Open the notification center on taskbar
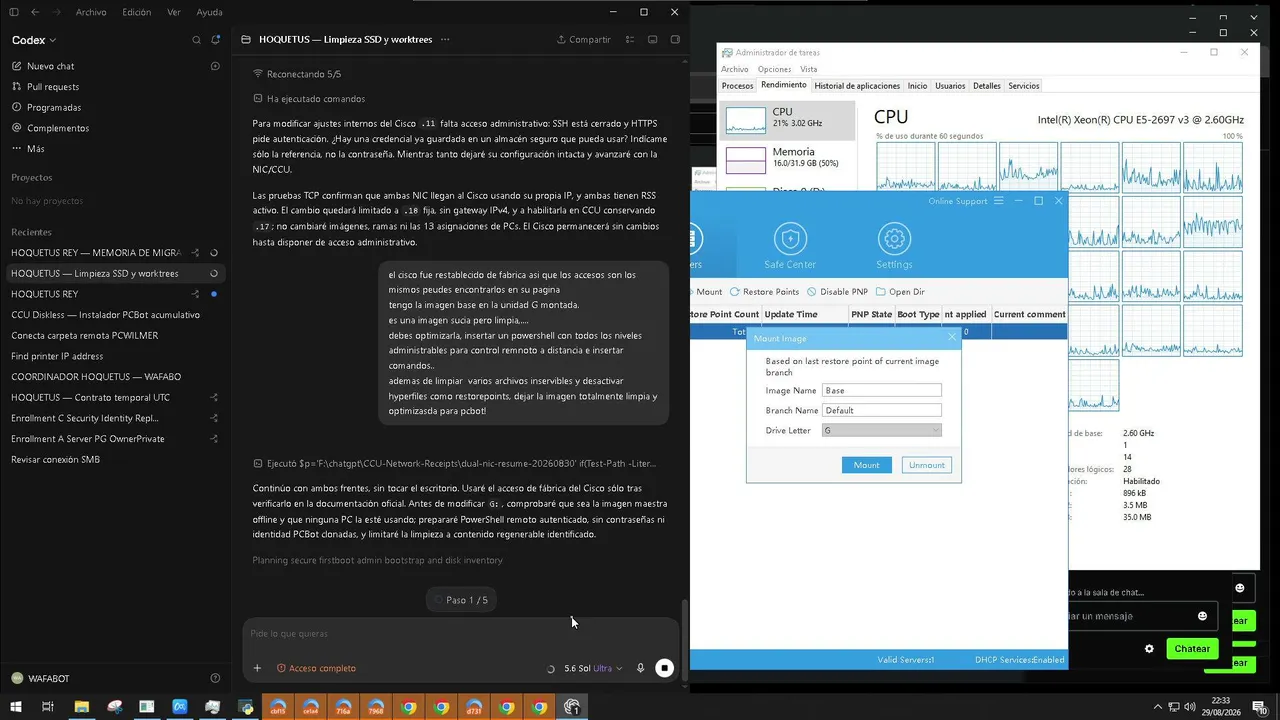This screenshot has width=1280, height=720. 1260,707
